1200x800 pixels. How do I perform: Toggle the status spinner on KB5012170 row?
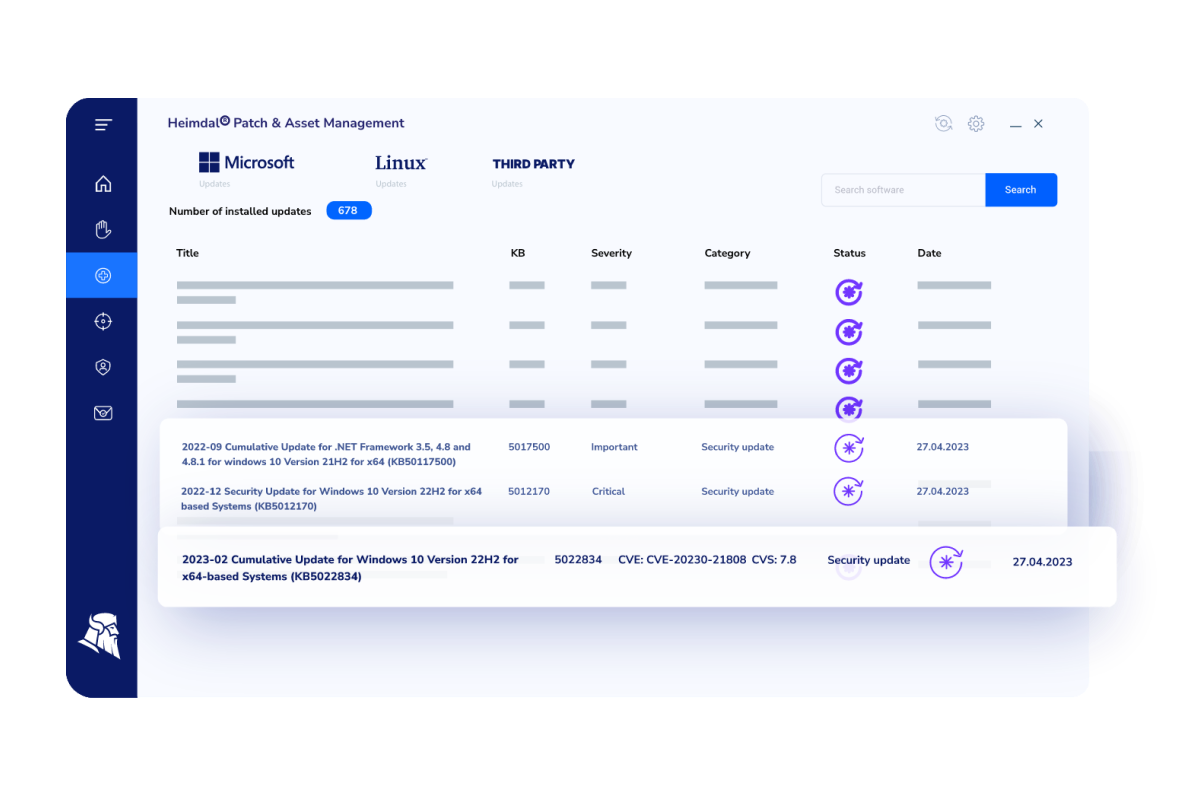click(848, 491)
